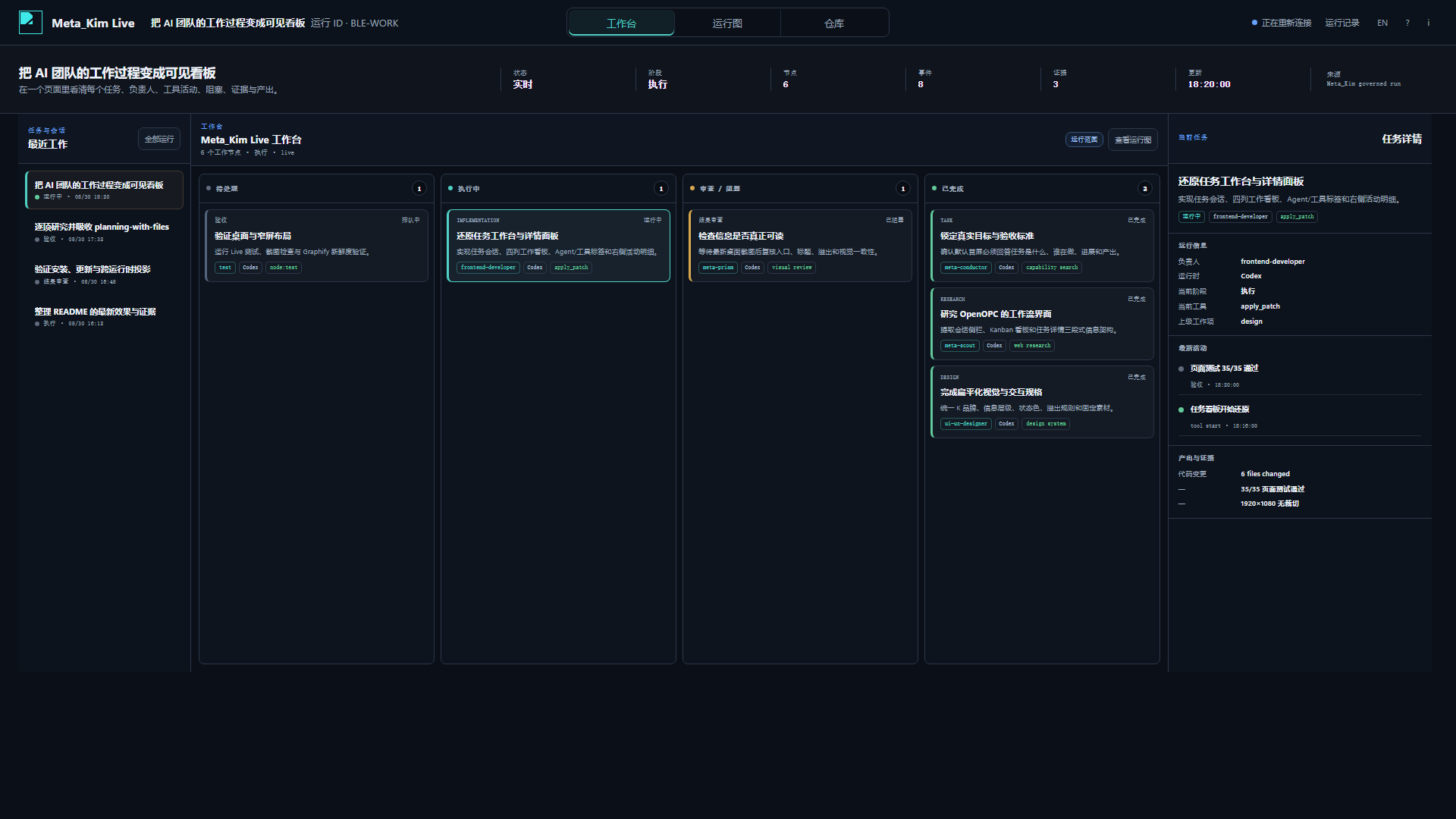Viewport: 1456px width, 819px height.
Task: Switch to the 仓库 tab
Action: click(834, 23)
